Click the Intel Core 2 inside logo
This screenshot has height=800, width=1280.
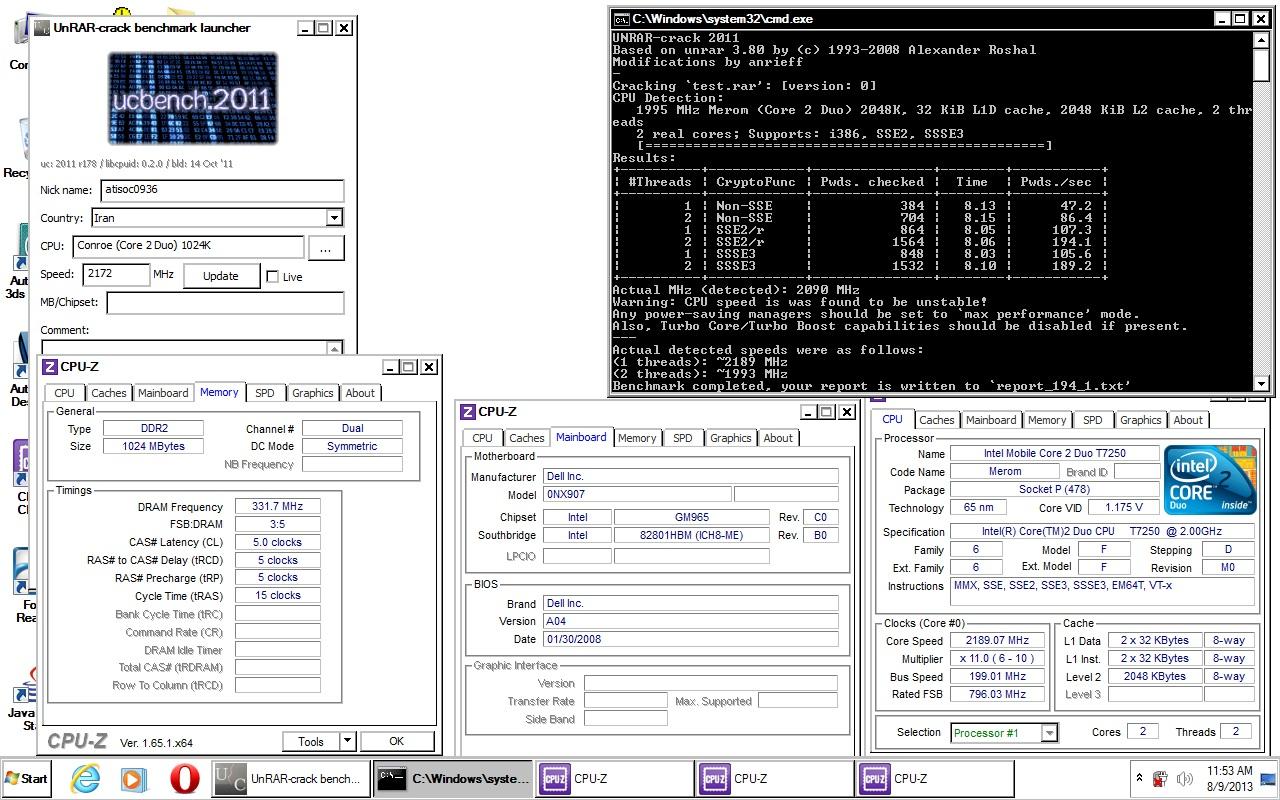pos(1211,481)
